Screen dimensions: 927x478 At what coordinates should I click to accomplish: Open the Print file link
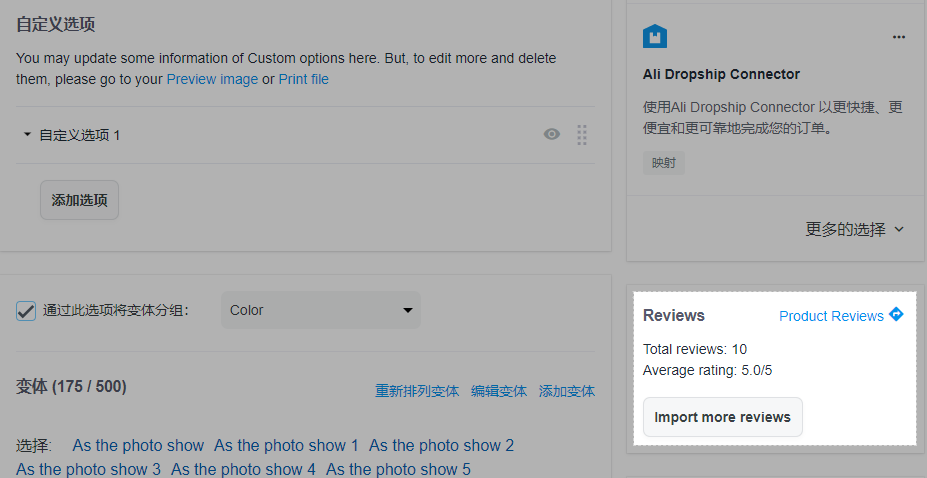(x=303, y=79)
